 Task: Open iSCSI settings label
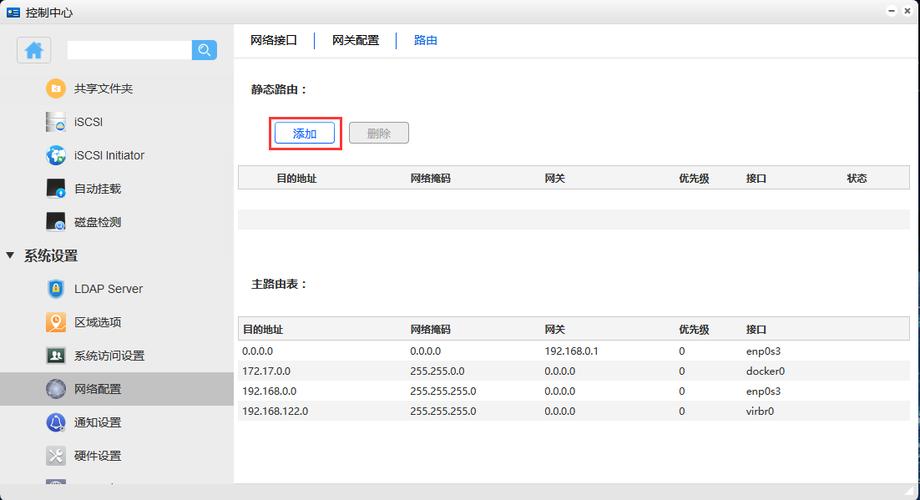point(89,122)
